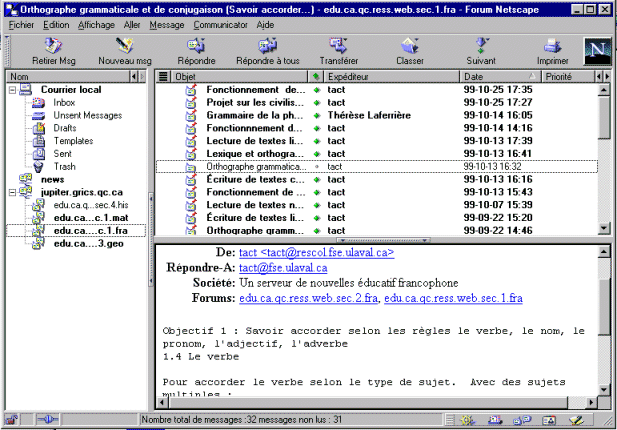Screen dimensions: 617x430
Task: Toggle read marker on 99-10-13 16:32 message
Action: pos(317,167)
